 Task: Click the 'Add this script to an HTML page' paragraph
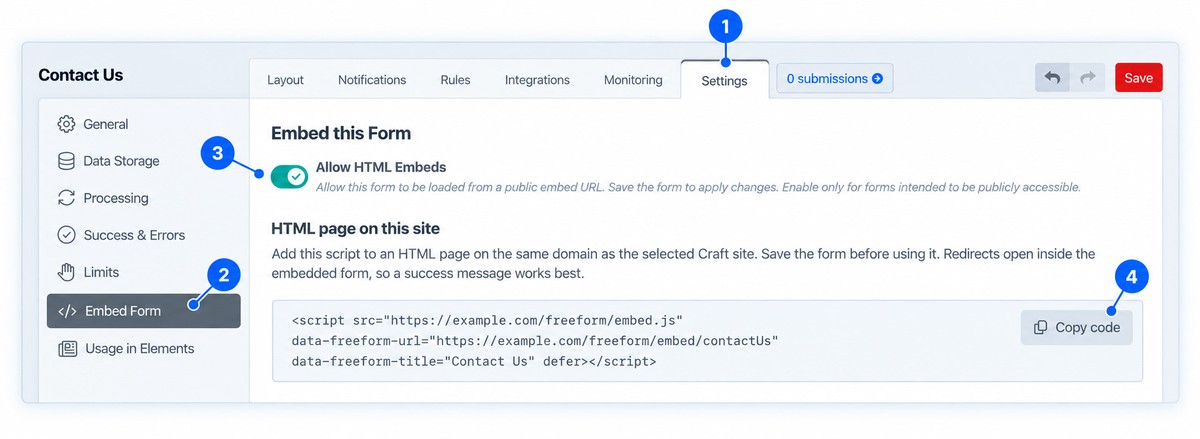683,262
